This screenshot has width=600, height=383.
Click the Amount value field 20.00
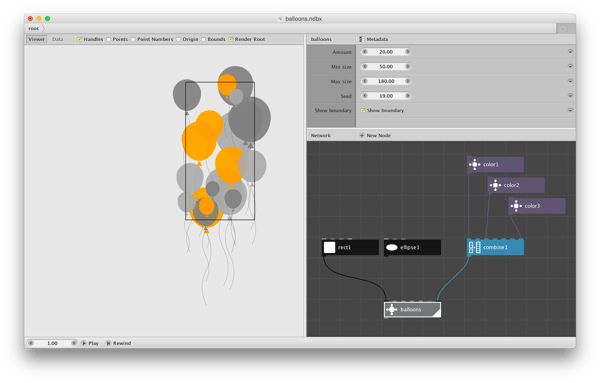pyautogui.click(x=386, y=52)
